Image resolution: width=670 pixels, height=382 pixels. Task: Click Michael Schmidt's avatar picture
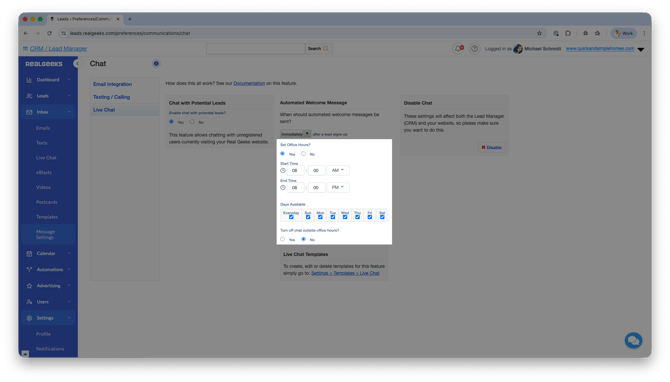pos(518,49)
